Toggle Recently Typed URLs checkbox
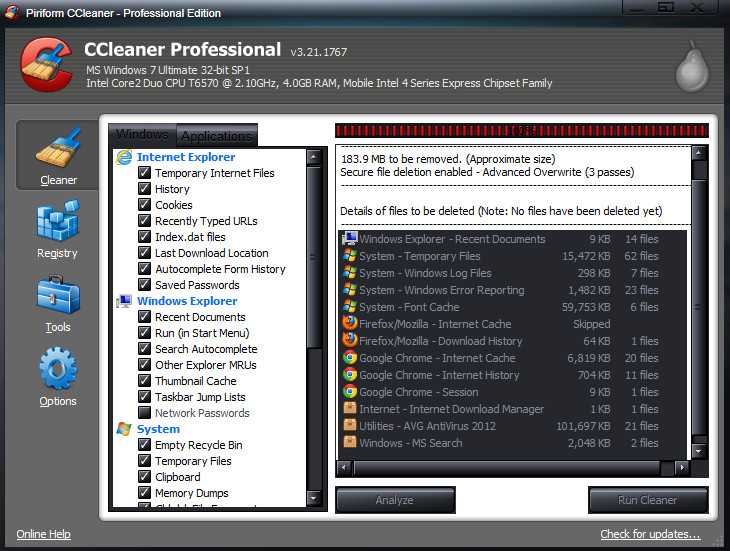 point(144,221)
